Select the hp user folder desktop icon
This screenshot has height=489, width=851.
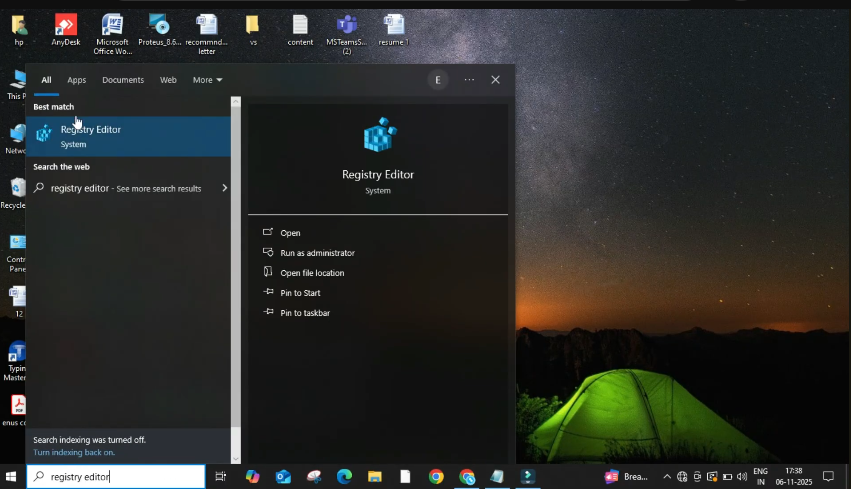(x=19, y=30)
